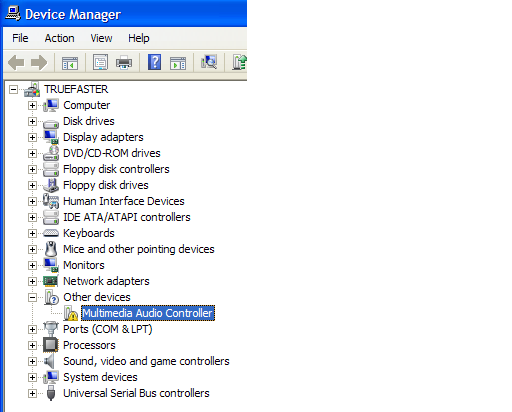Screen dimensions: 512x412
Task: Open the View menu
Action: pyautogui.click(x=101, y=38)
